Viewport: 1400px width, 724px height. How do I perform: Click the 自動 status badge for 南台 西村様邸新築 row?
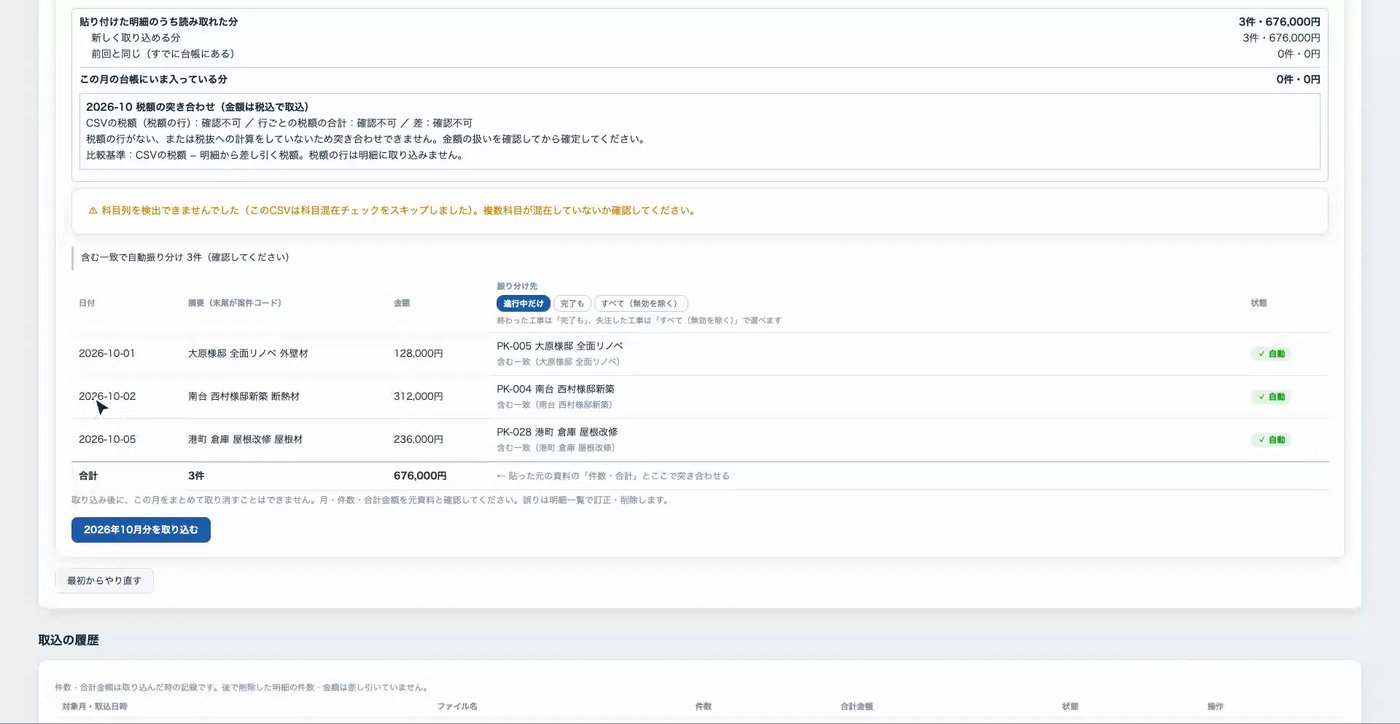[1271, 397]
